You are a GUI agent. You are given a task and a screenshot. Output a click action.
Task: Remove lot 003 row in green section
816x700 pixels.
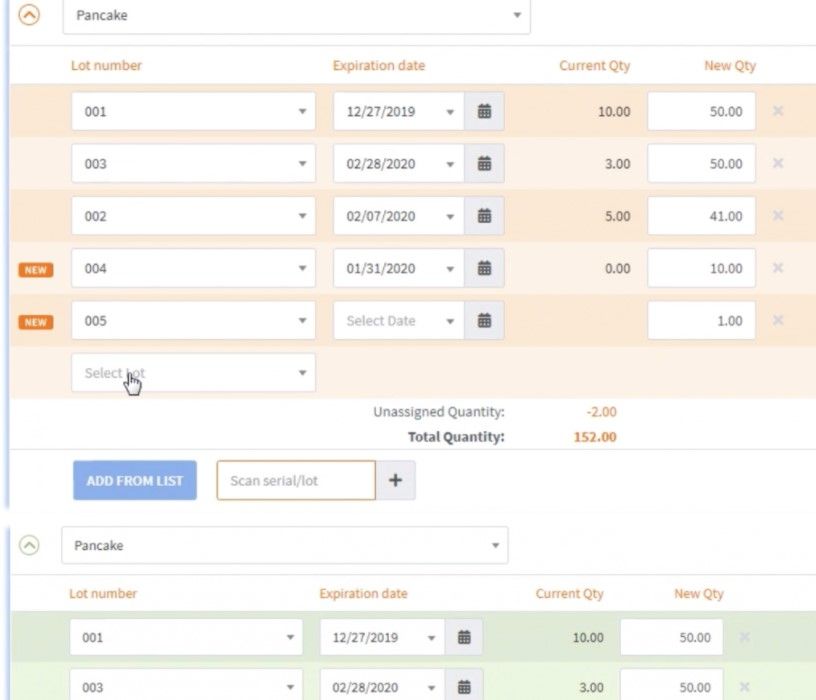tap(745, 687)
